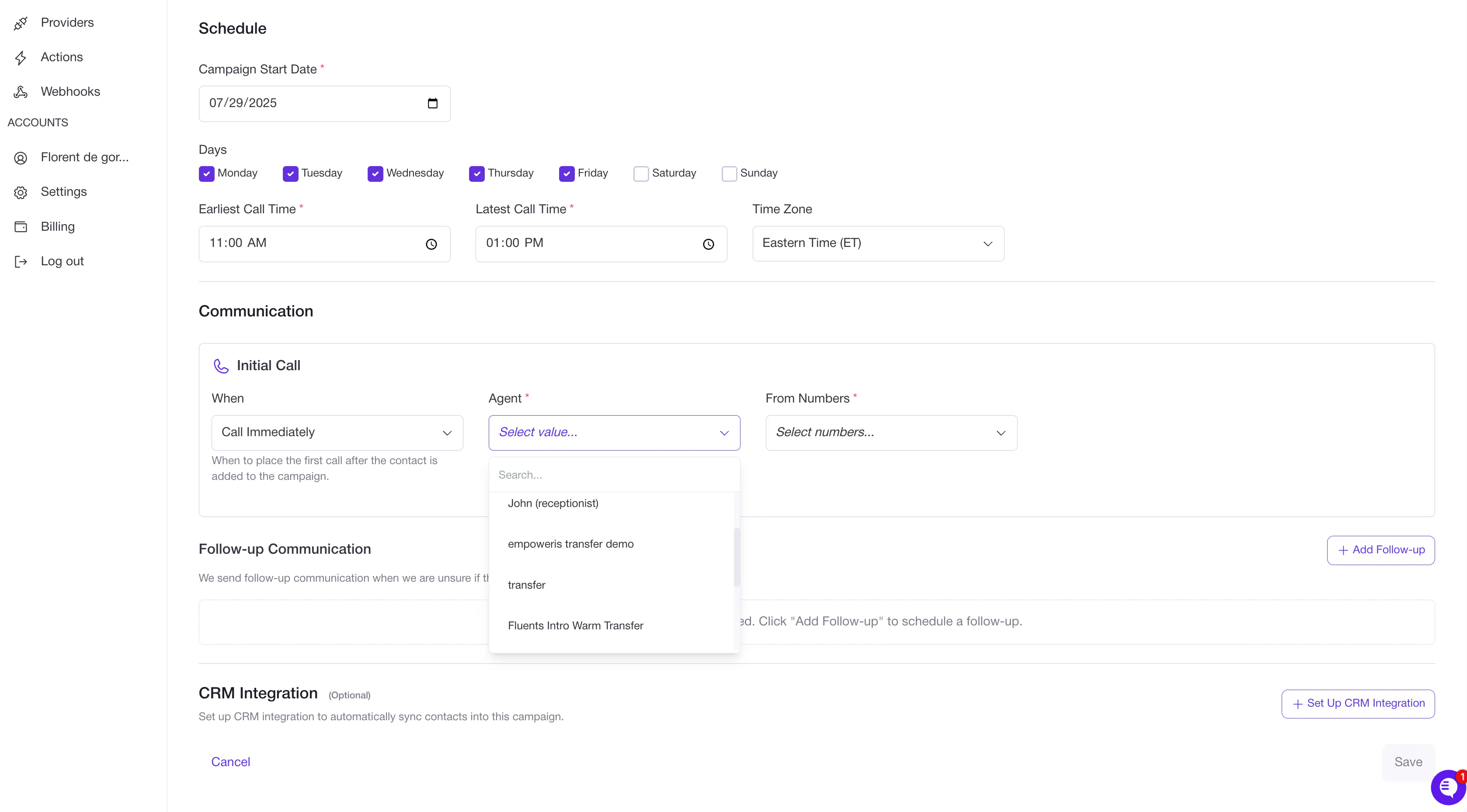Click clock icon in Earliest Call Time
1467x812 pixels.
tap(431, 244)
